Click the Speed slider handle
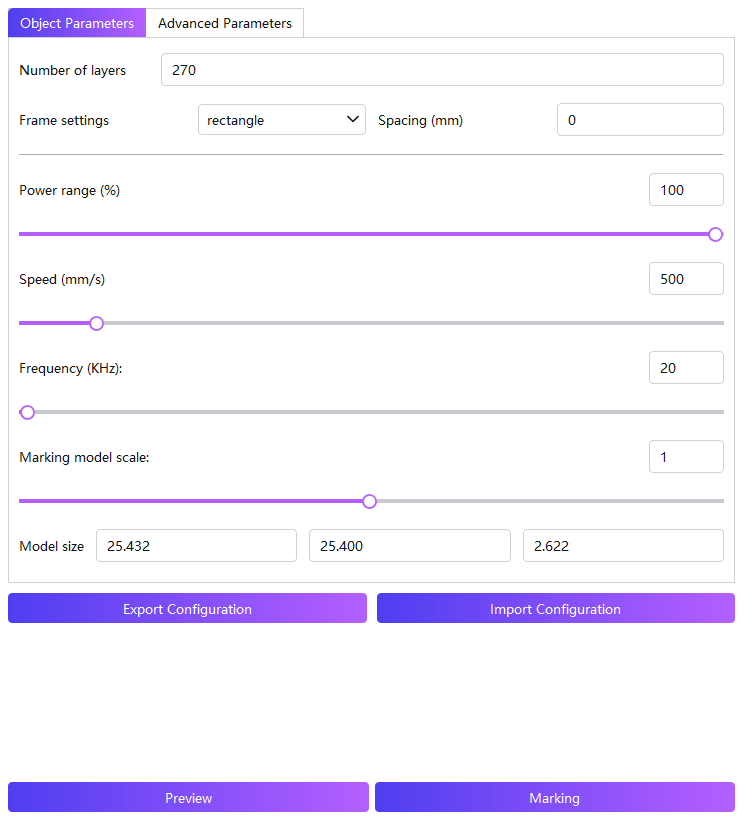 96,323
